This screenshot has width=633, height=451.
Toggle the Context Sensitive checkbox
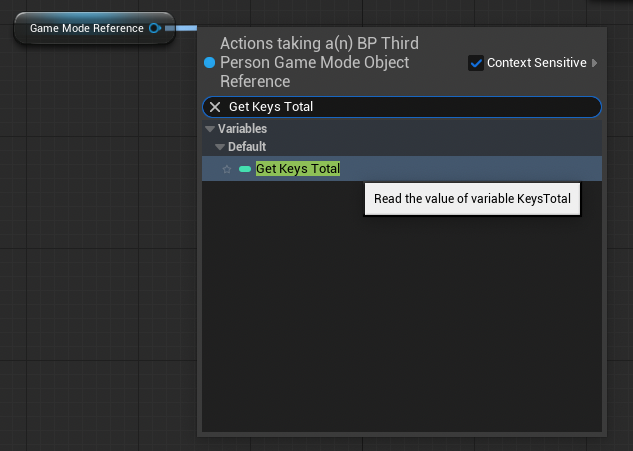(476, 63)
